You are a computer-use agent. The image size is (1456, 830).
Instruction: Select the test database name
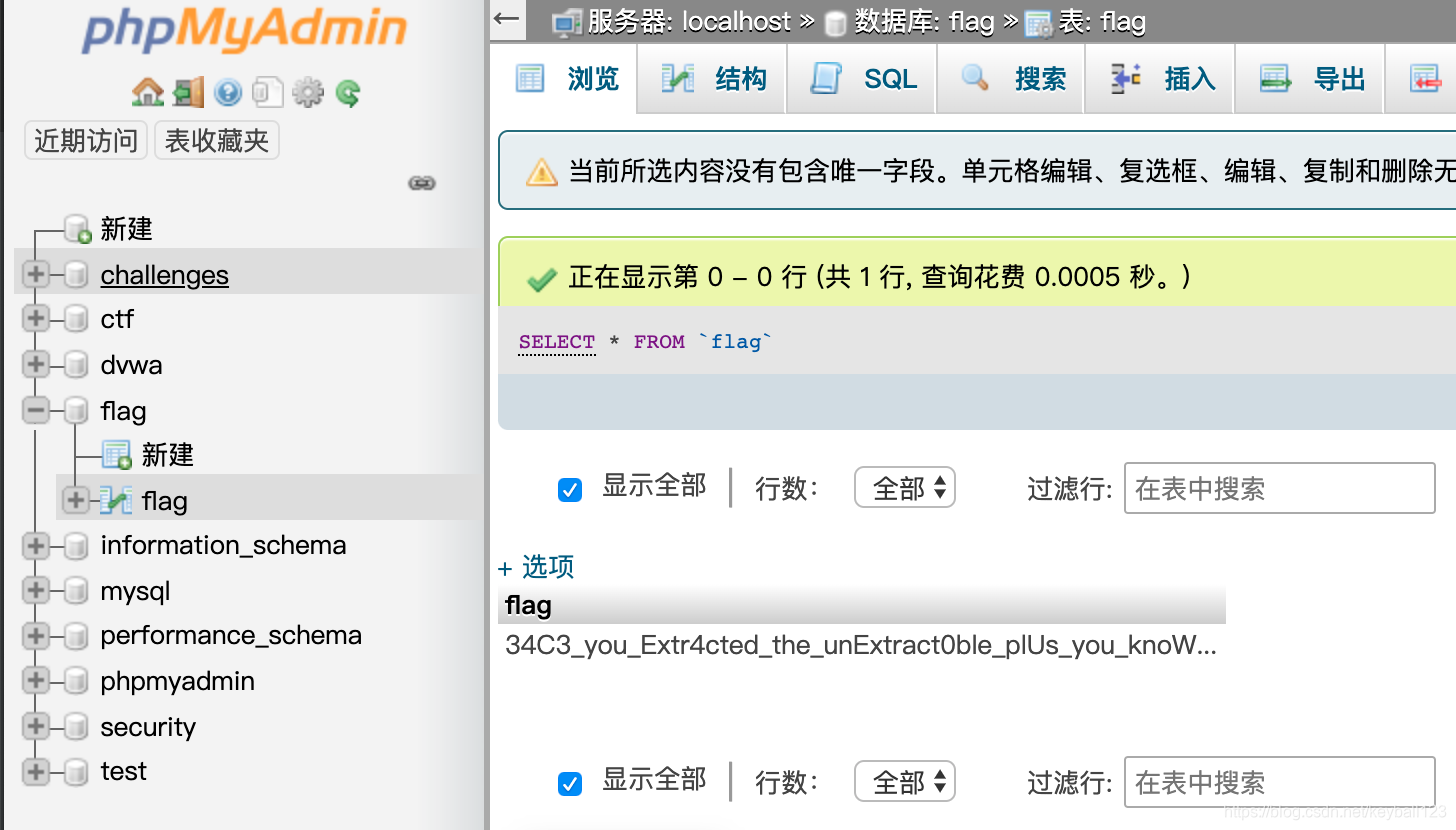(x=124, y=772)
